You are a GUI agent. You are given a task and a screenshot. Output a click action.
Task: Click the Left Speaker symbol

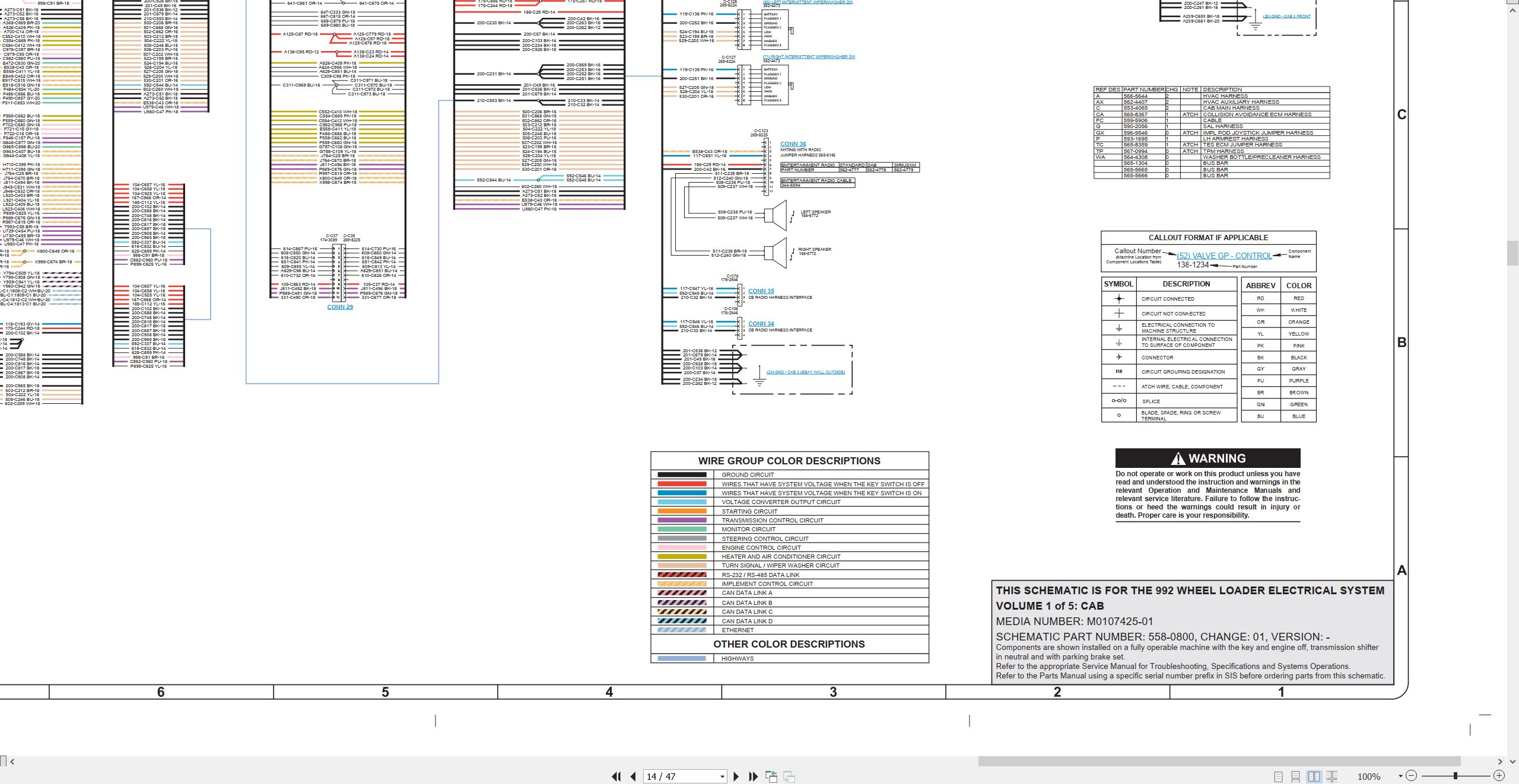[776, 215]
